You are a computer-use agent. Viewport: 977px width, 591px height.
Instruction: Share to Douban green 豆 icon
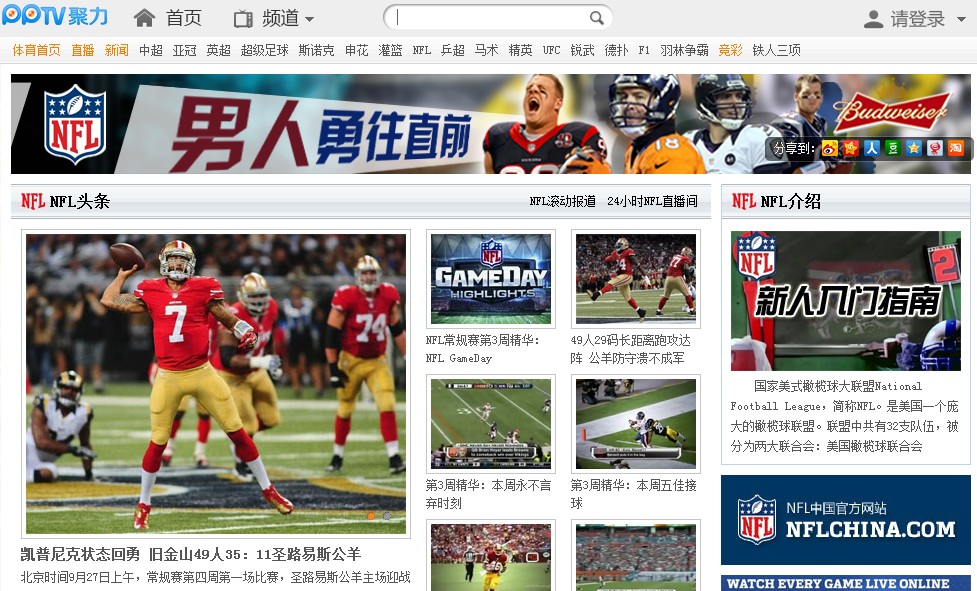(x=893, y=148)
